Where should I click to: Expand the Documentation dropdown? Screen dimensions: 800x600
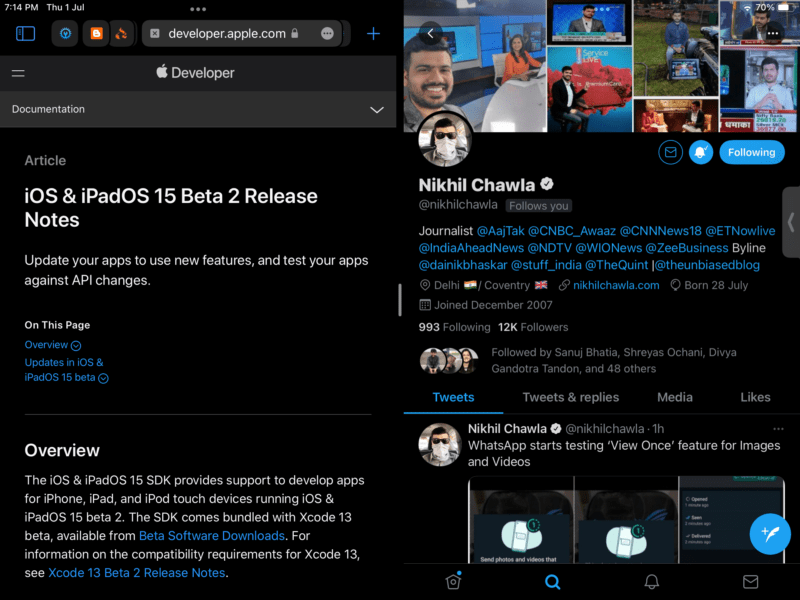(x=377, y=110)
